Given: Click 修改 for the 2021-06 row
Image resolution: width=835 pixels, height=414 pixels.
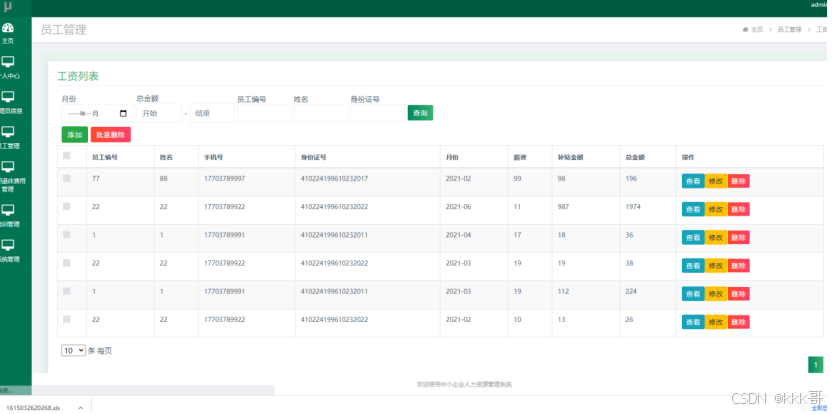Looking at the screenshot, I should click(716, 209).
